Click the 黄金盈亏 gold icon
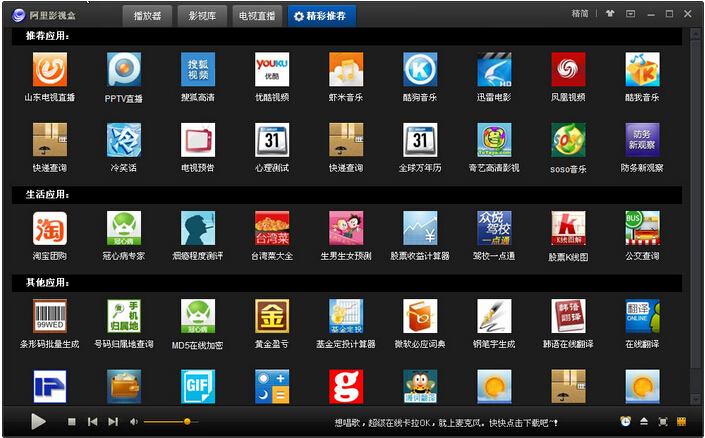The image size is (705, 438). [272, 316]
